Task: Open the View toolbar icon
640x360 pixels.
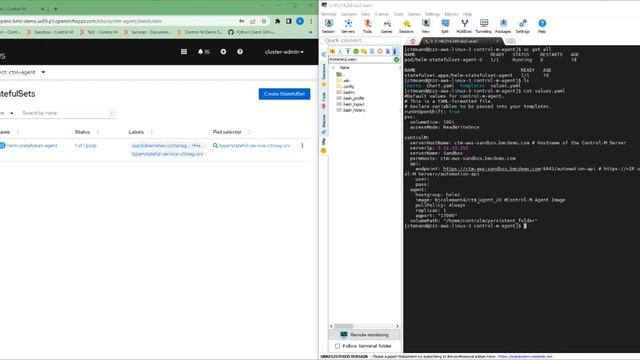Action: 425,26
